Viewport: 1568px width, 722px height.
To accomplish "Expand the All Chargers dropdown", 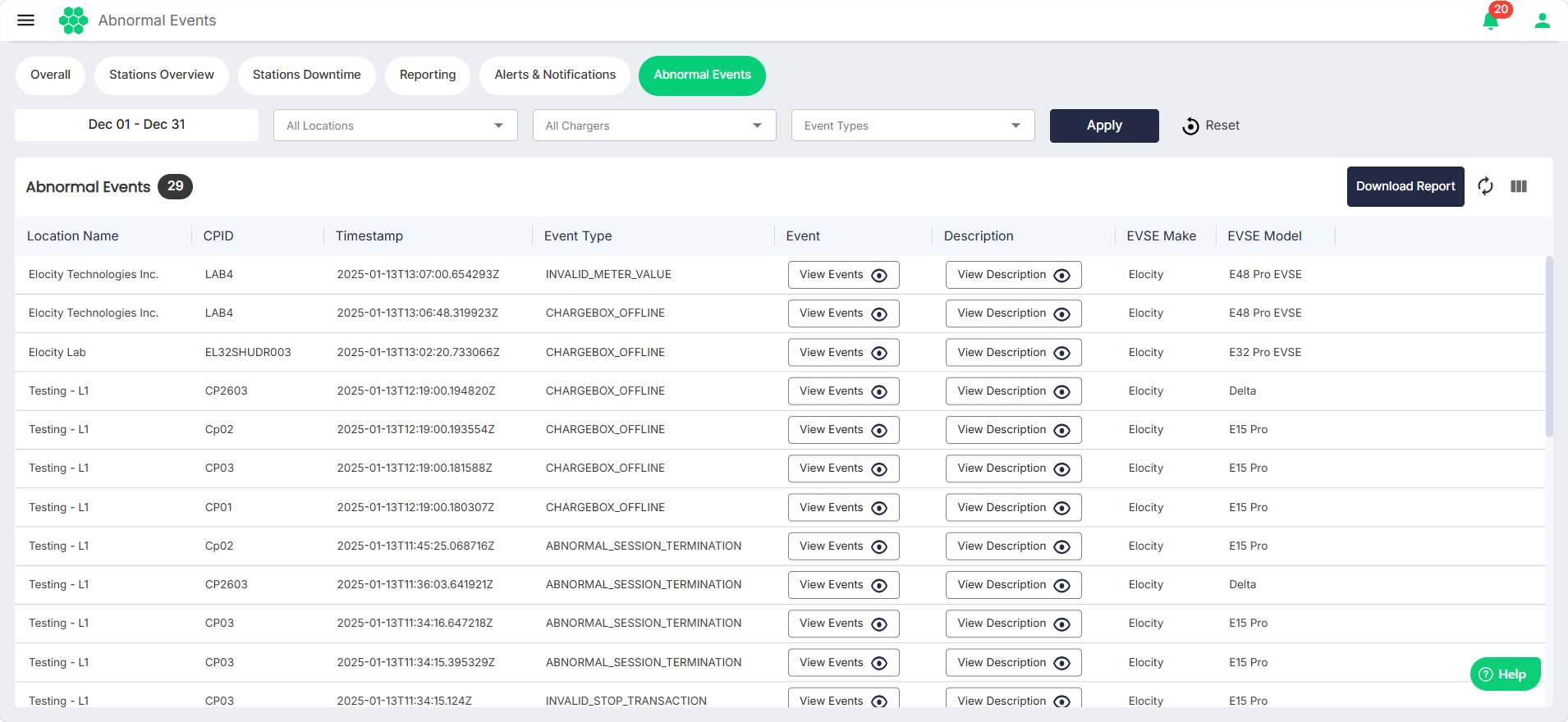I will tap(654, 126).
